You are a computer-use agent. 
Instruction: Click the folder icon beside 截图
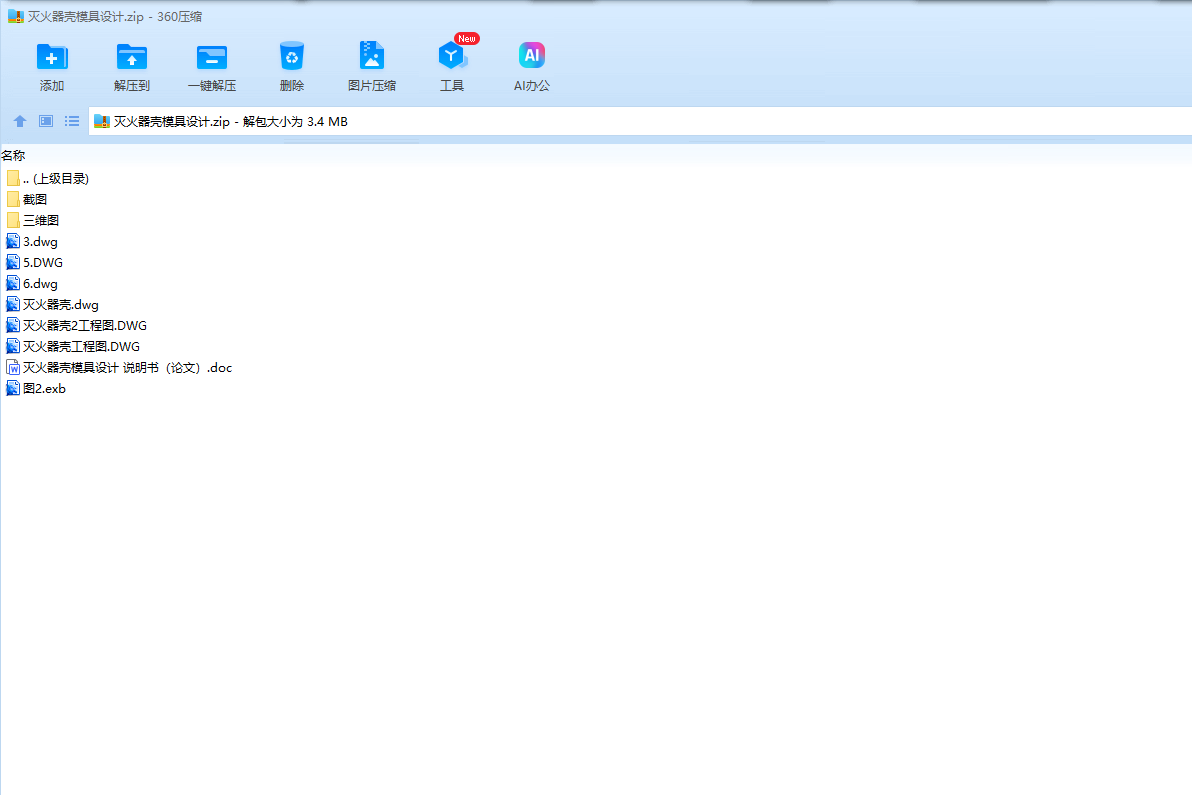click(13, 199)
